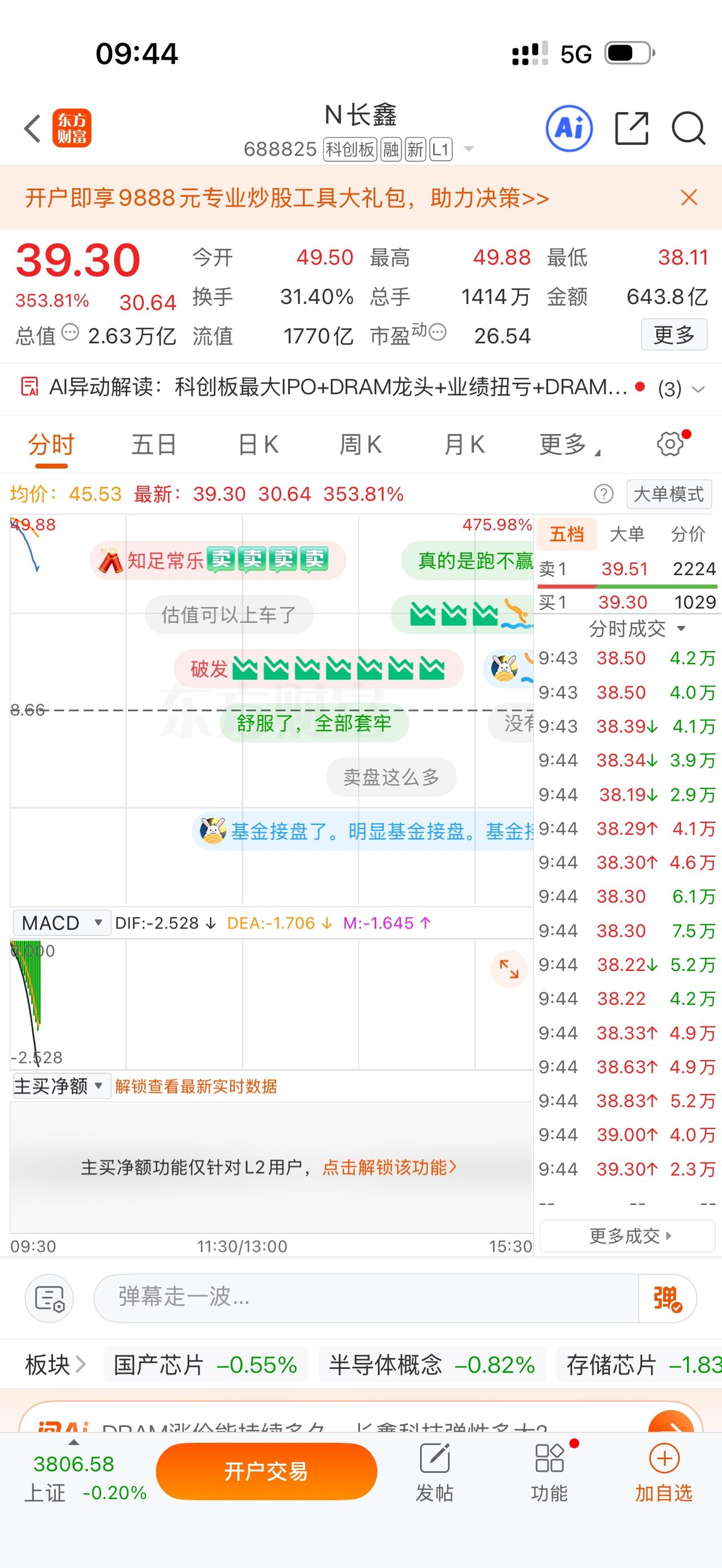Open the Ai assistant icon
Viewport: 722px width, 1568px height.
pos(569,129)
